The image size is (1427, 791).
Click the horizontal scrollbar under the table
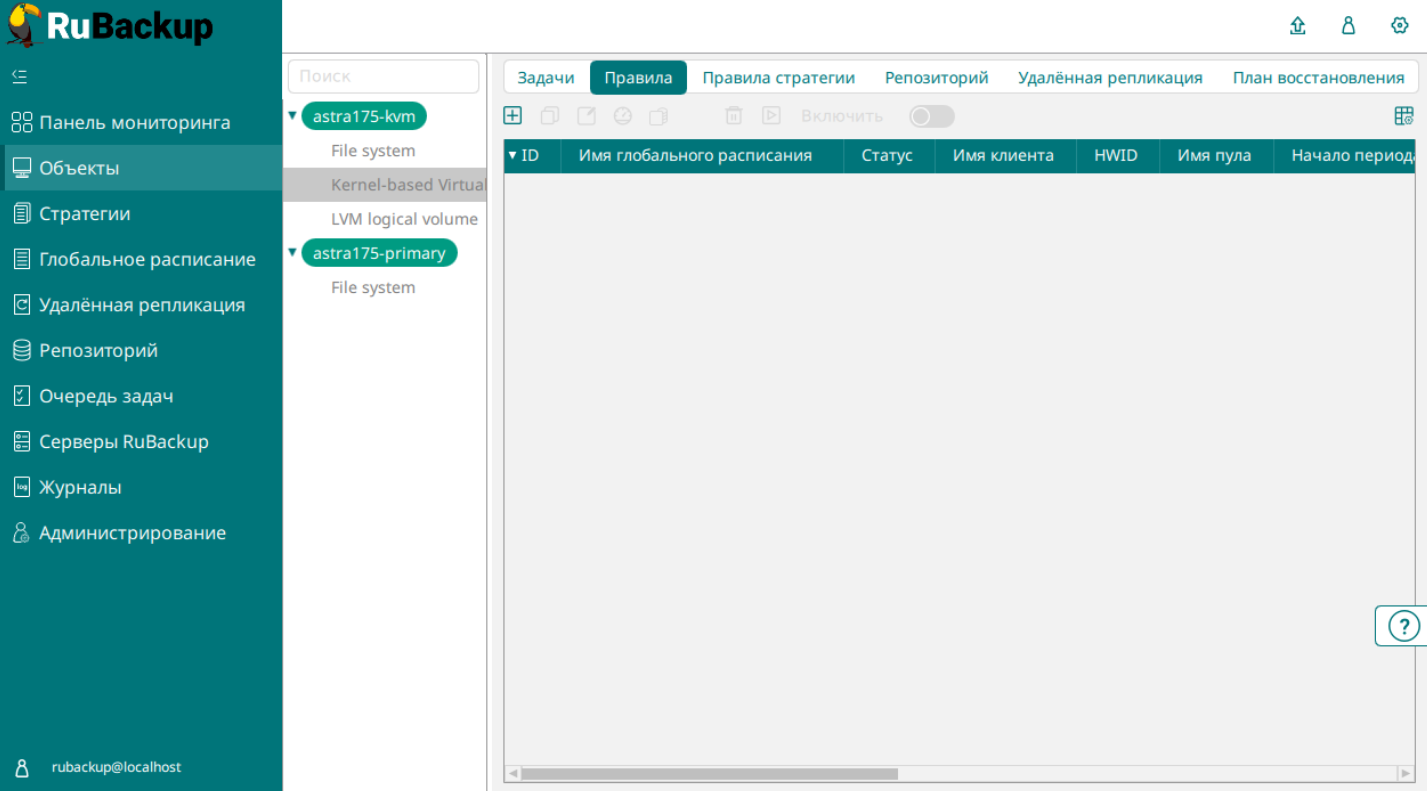(x=709, y=773)
